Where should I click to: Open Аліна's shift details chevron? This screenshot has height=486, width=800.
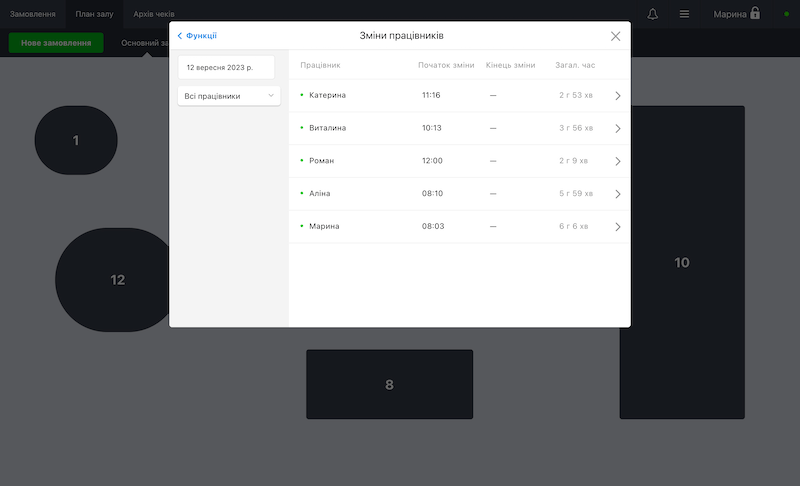(618, 194)
